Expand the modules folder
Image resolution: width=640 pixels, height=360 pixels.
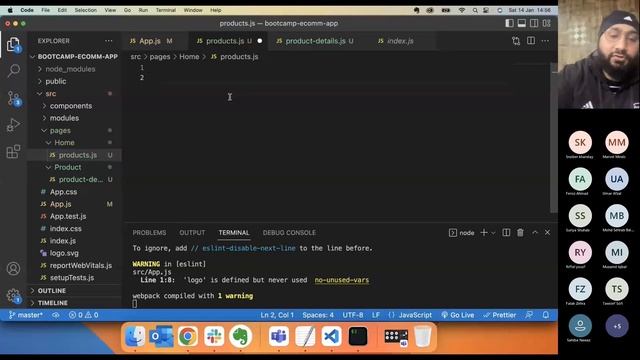tap(64, 118)
